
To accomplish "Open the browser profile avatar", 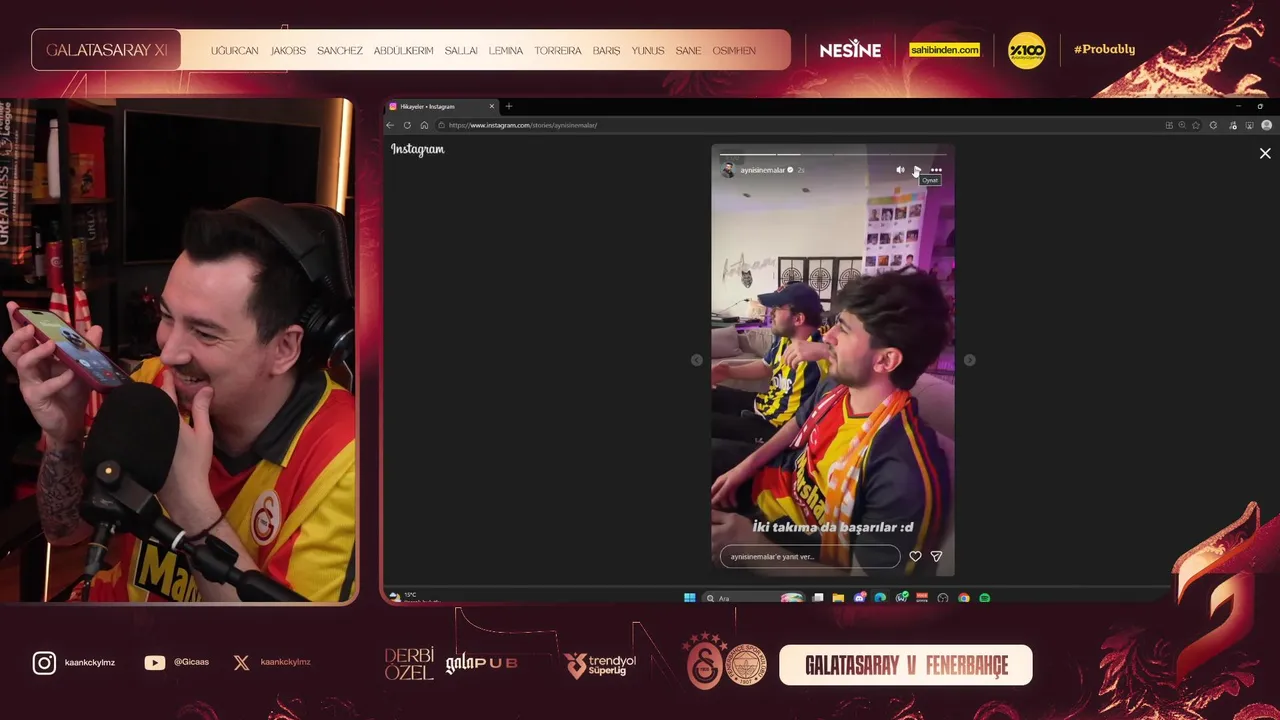I will pyautogui.click(x=1267, y=125).
